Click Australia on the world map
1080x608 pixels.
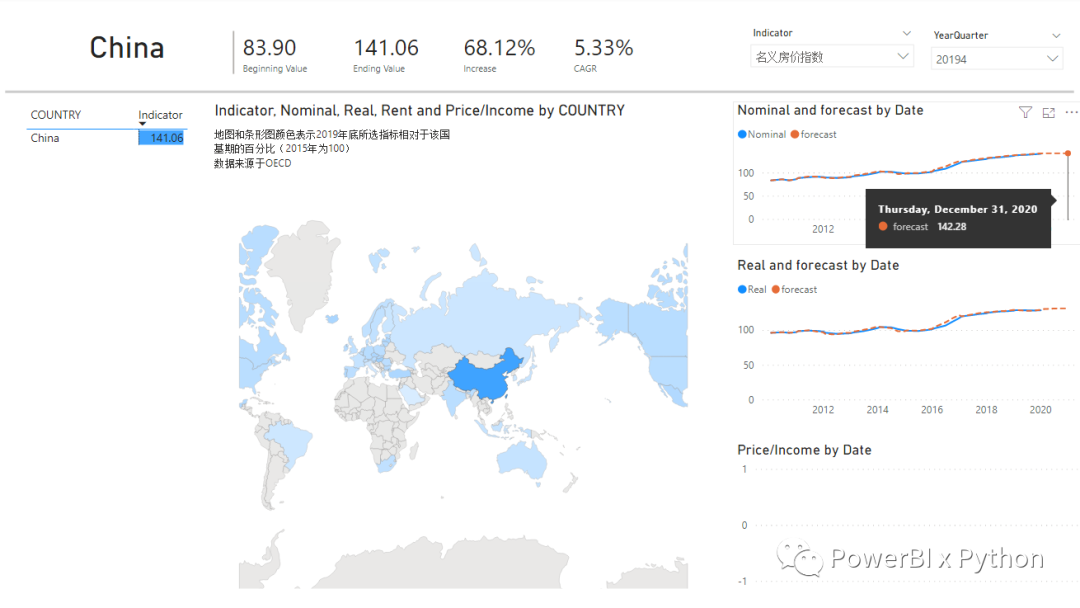pos(522,458)
